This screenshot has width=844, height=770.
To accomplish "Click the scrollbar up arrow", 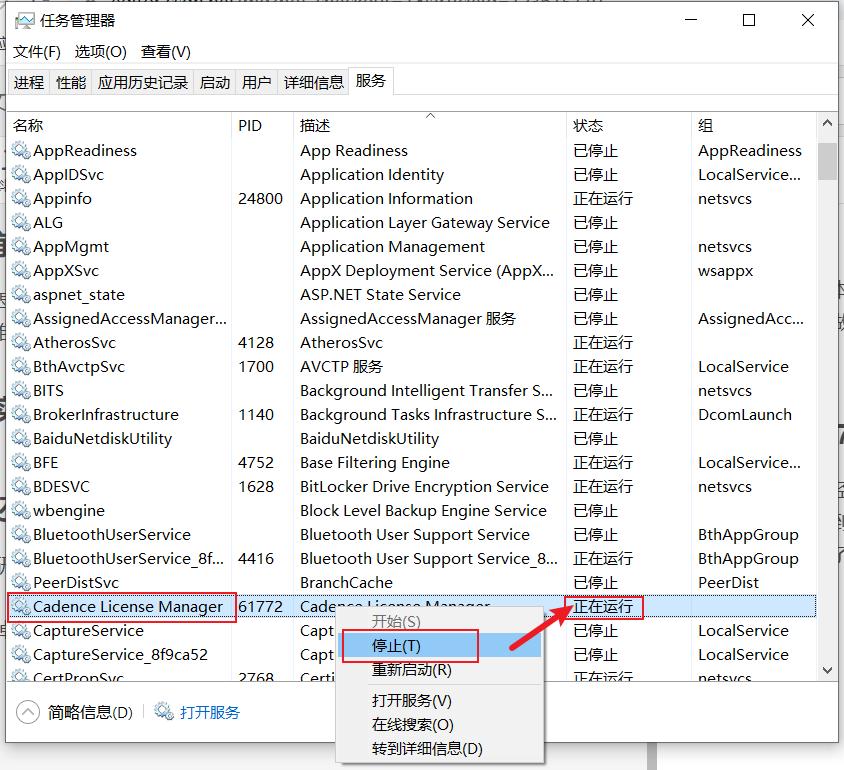I will click(x=827, y=123).
